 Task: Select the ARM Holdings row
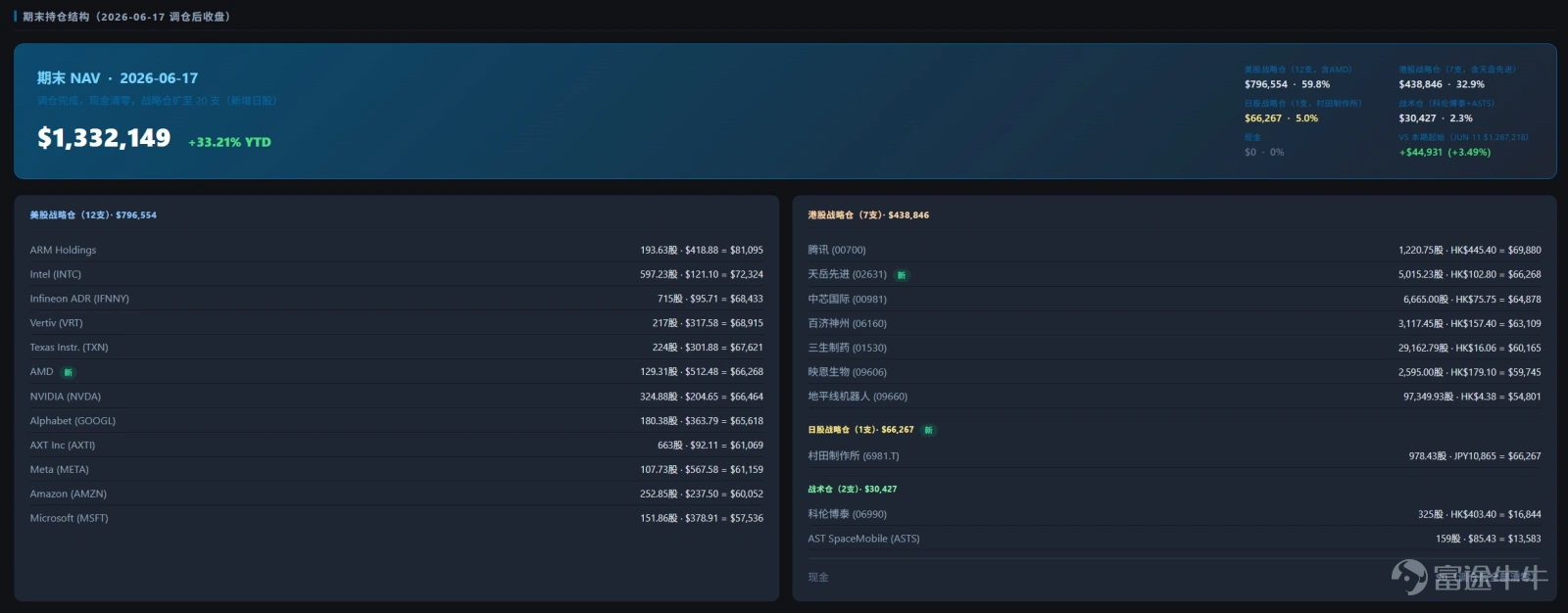(396, 250)
